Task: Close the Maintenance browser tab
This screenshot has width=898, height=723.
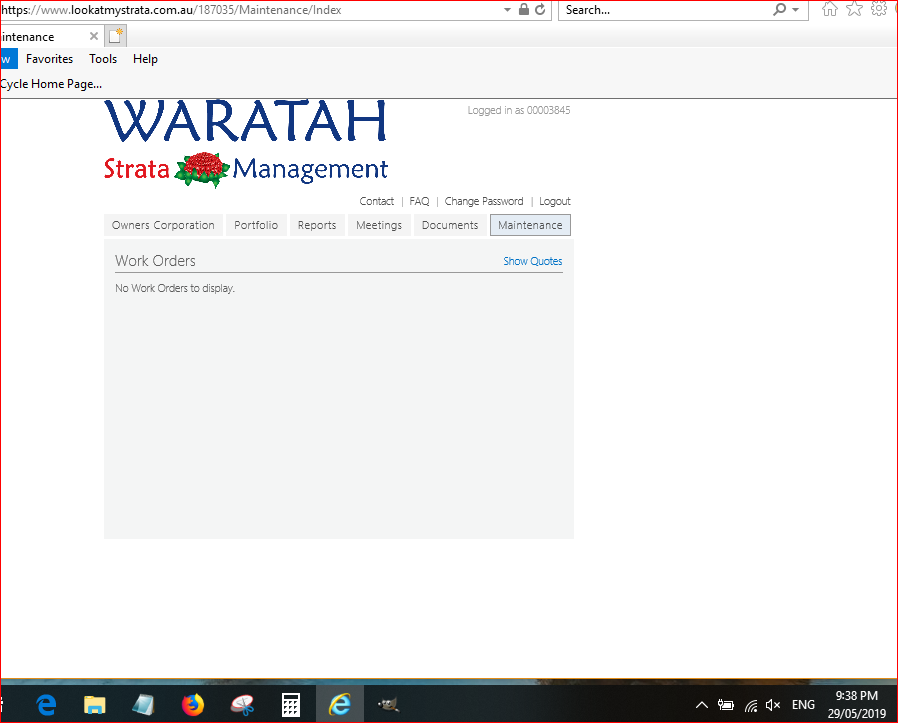Action: coord(94,36)
